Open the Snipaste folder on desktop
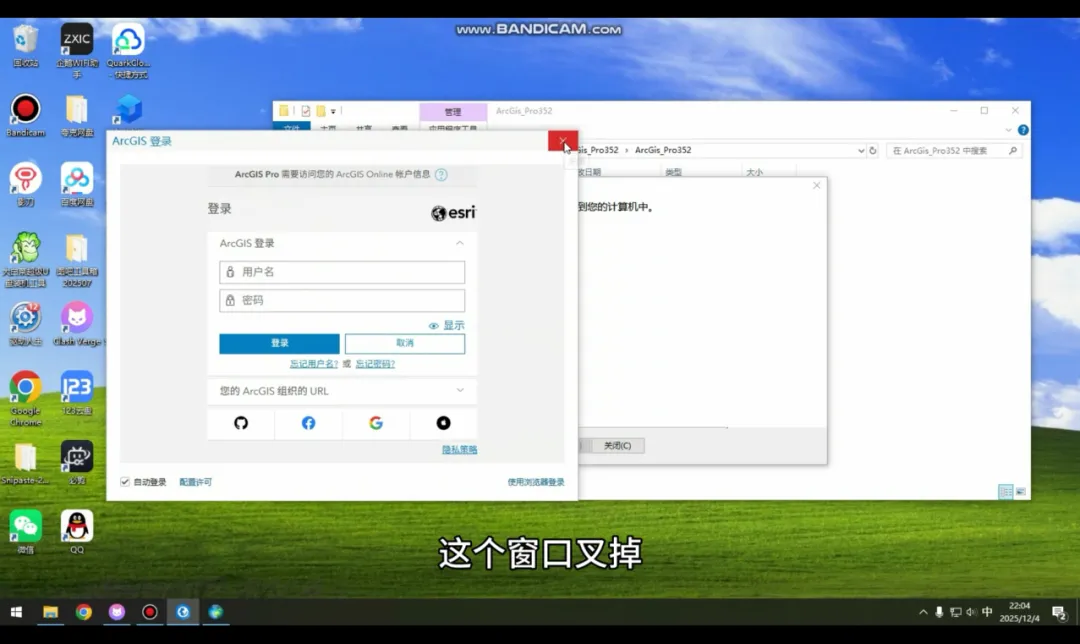Image resolution: width=1080 pixels, height=644 pixels. tap(25, 463)
